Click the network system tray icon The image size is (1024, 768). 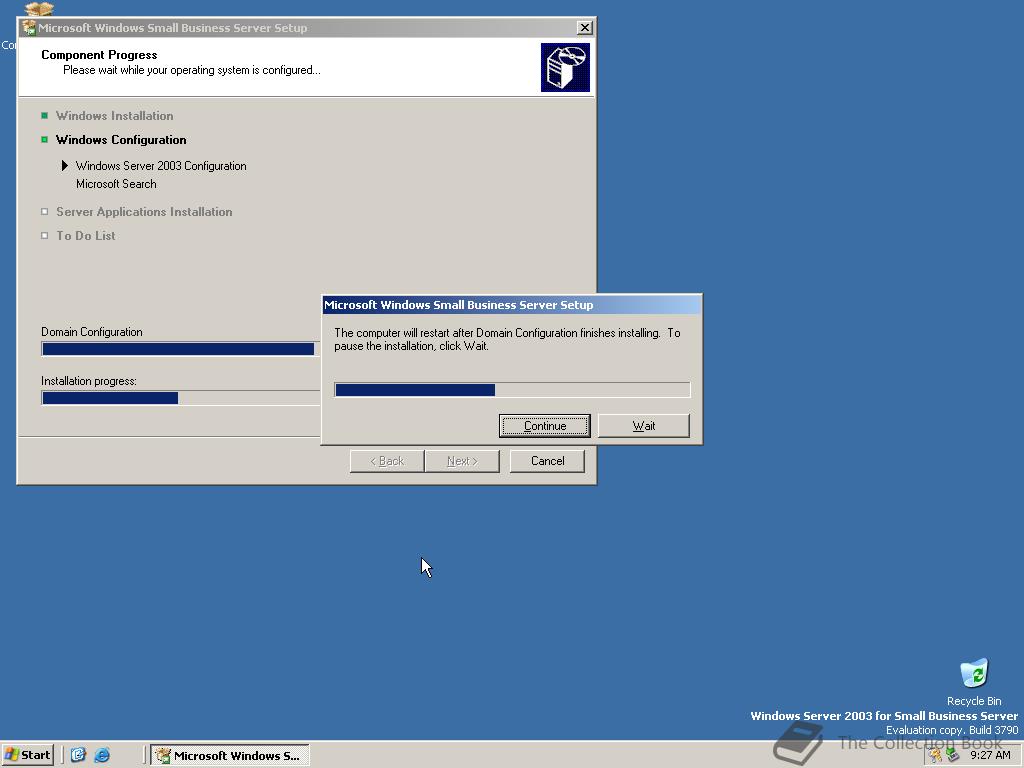click(x=952, y=756)
